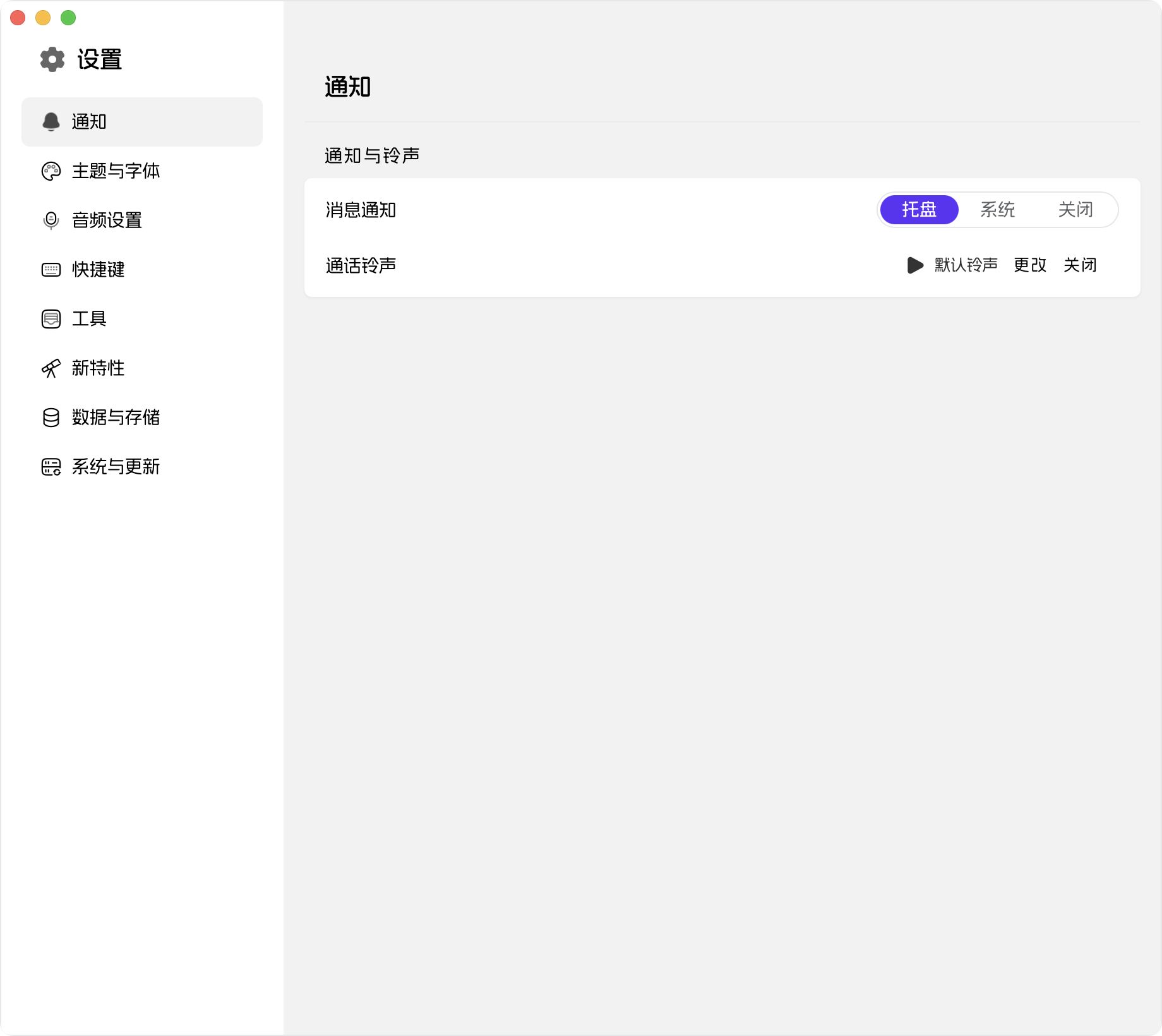Viewport: 1162px width, 1036px height.
Task: Open the 主题与字体 settings section
Action: coord(142,171)
